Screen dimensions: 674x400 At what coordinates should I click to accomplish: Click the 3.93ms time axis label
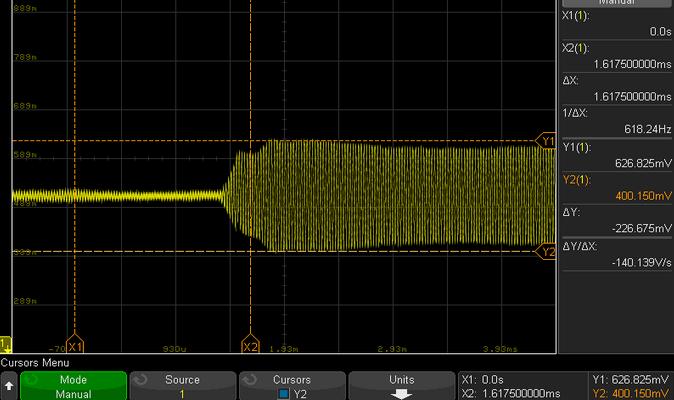pos(500,349)
